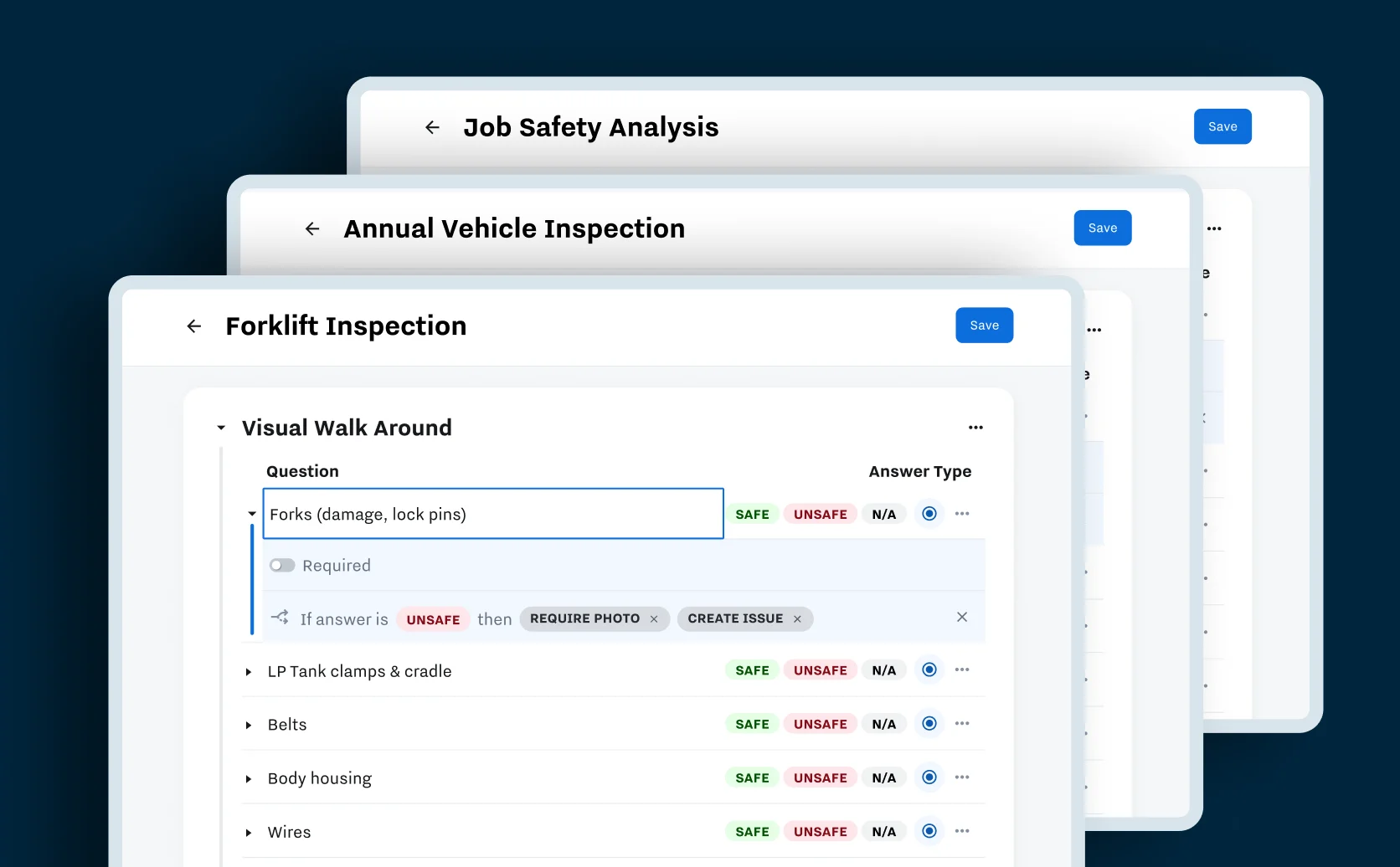1400x867 pixels.
Task: Remove the REQUIRE PHOTO action tag
Action: (x=654, y=618)
